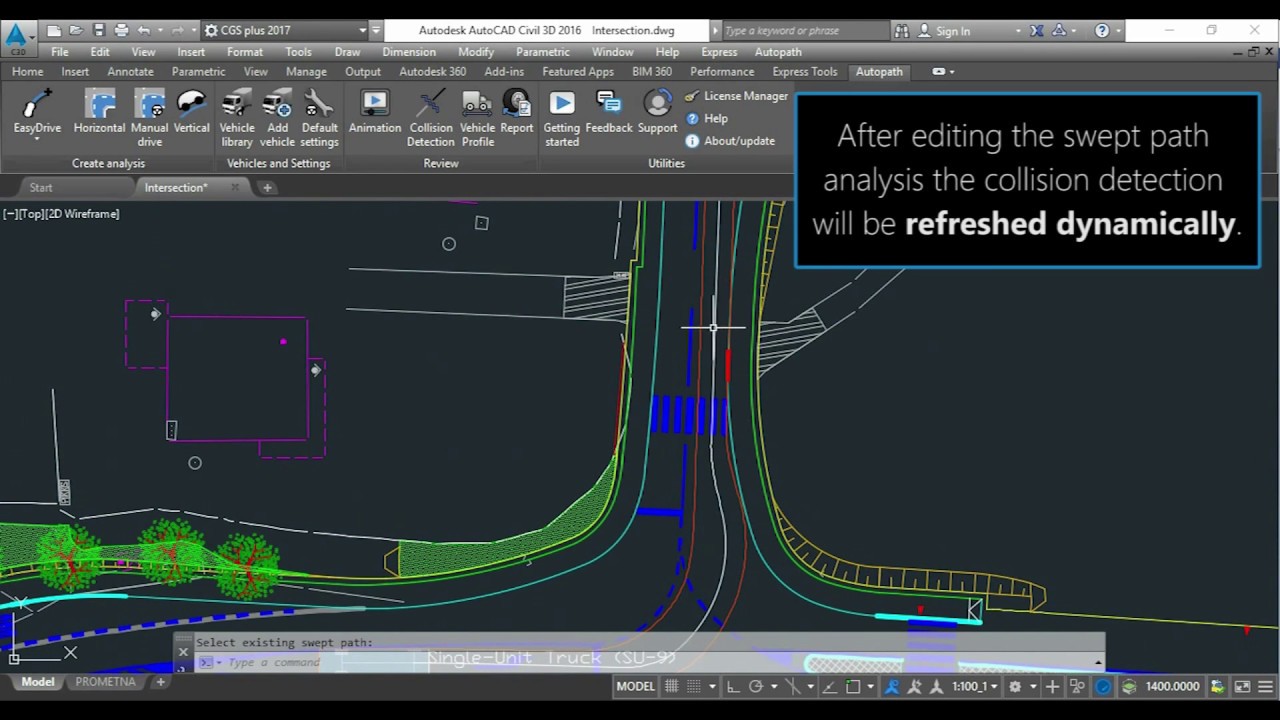Toggle drawing grid display in status bar
The height and width of the screenshot is (720, 1280).
point(672,687)
